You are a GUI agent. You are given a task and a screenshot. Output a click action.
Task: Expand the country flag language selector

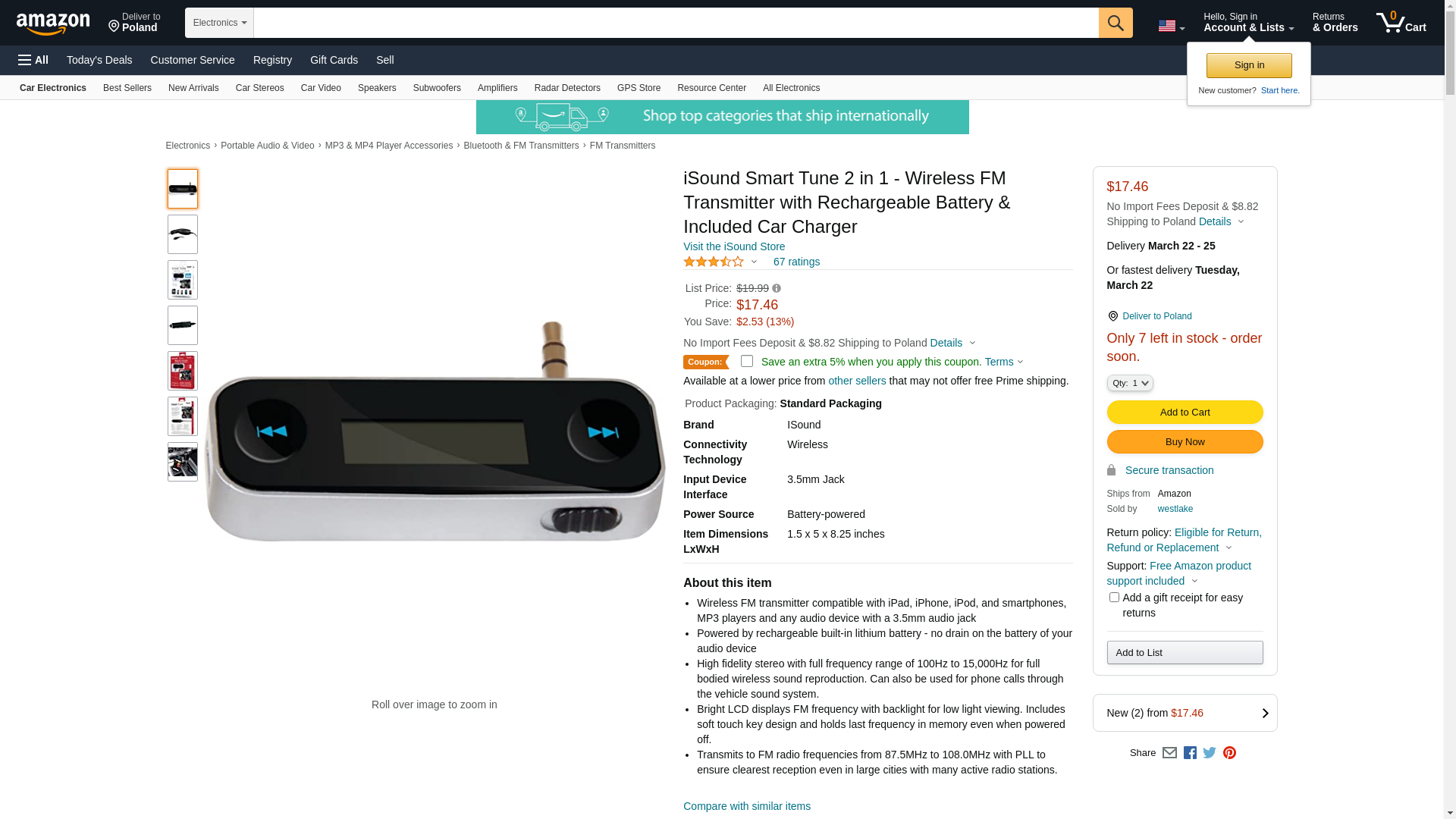1171,26
